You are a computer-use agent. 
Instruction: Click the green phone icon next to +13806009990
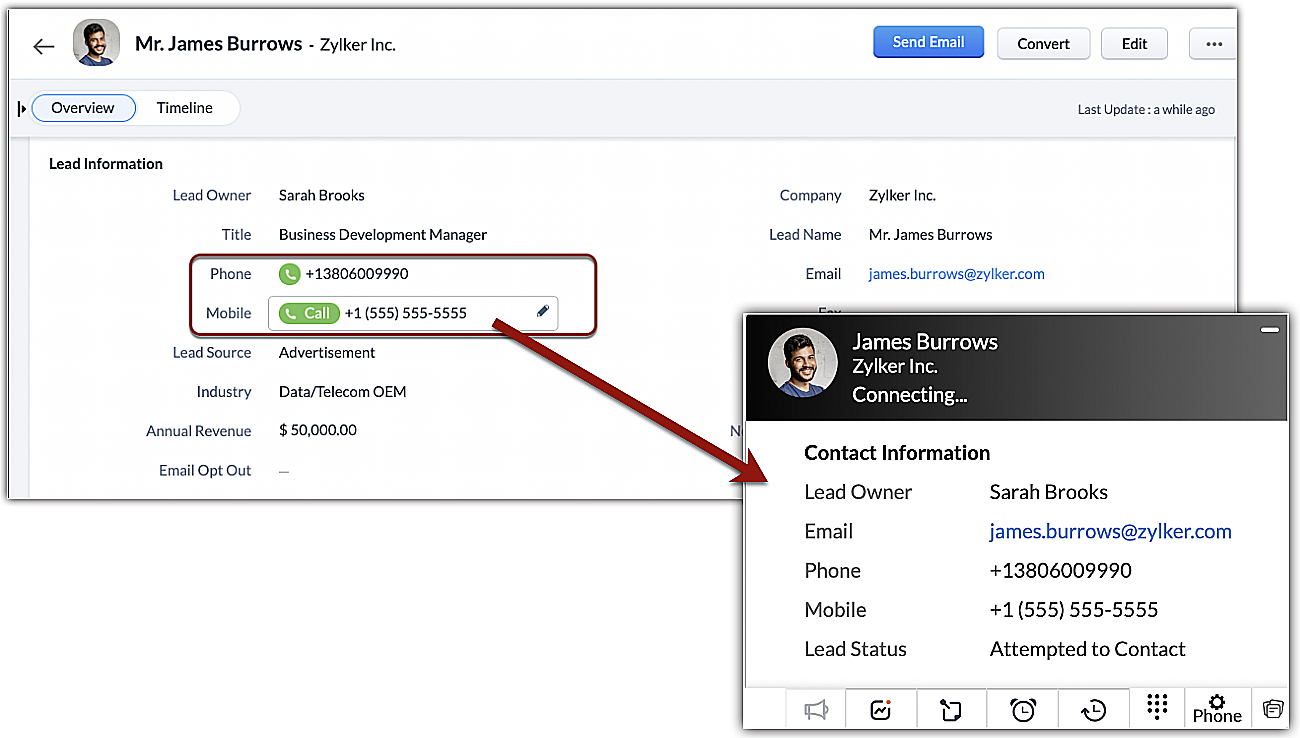289,274
